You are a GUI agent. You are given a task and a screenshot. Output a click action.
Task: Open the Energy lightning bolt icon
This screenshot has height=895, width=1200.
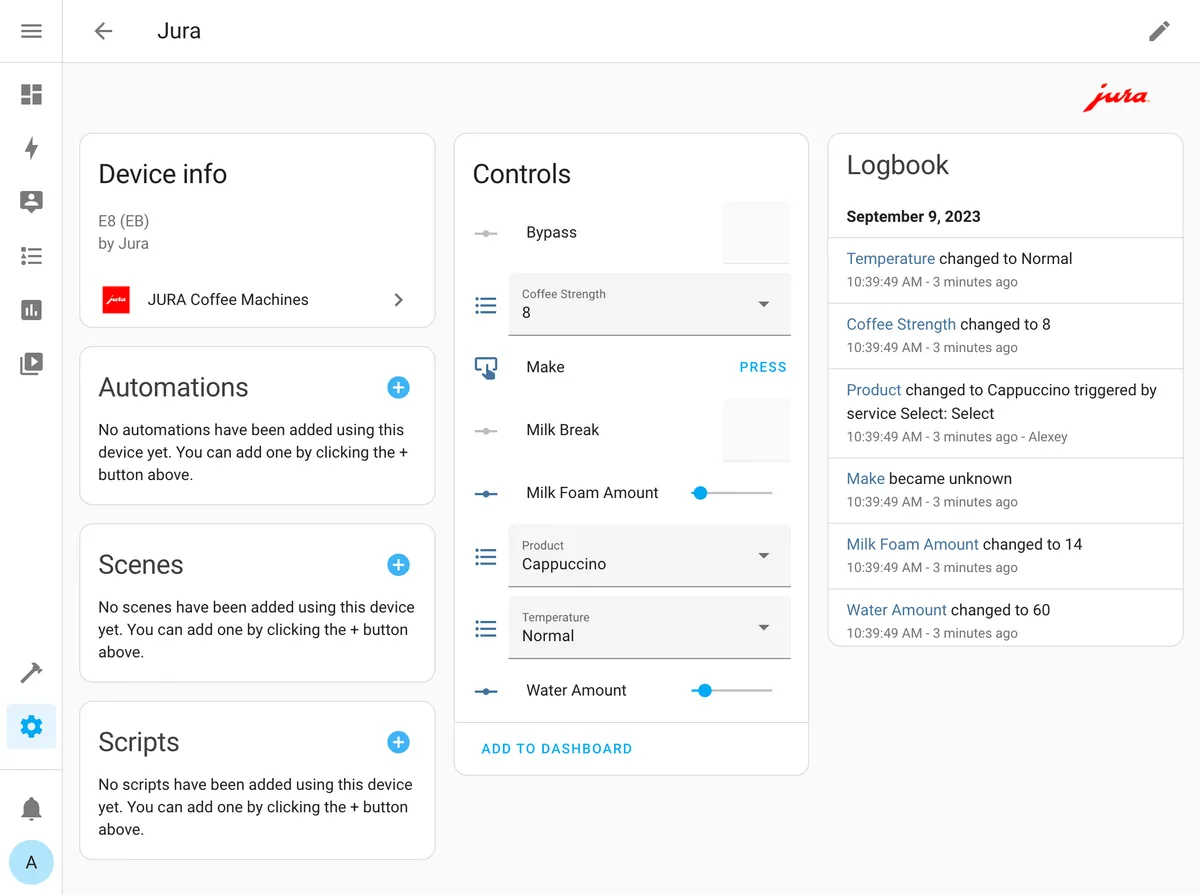[x=31, y=148]
